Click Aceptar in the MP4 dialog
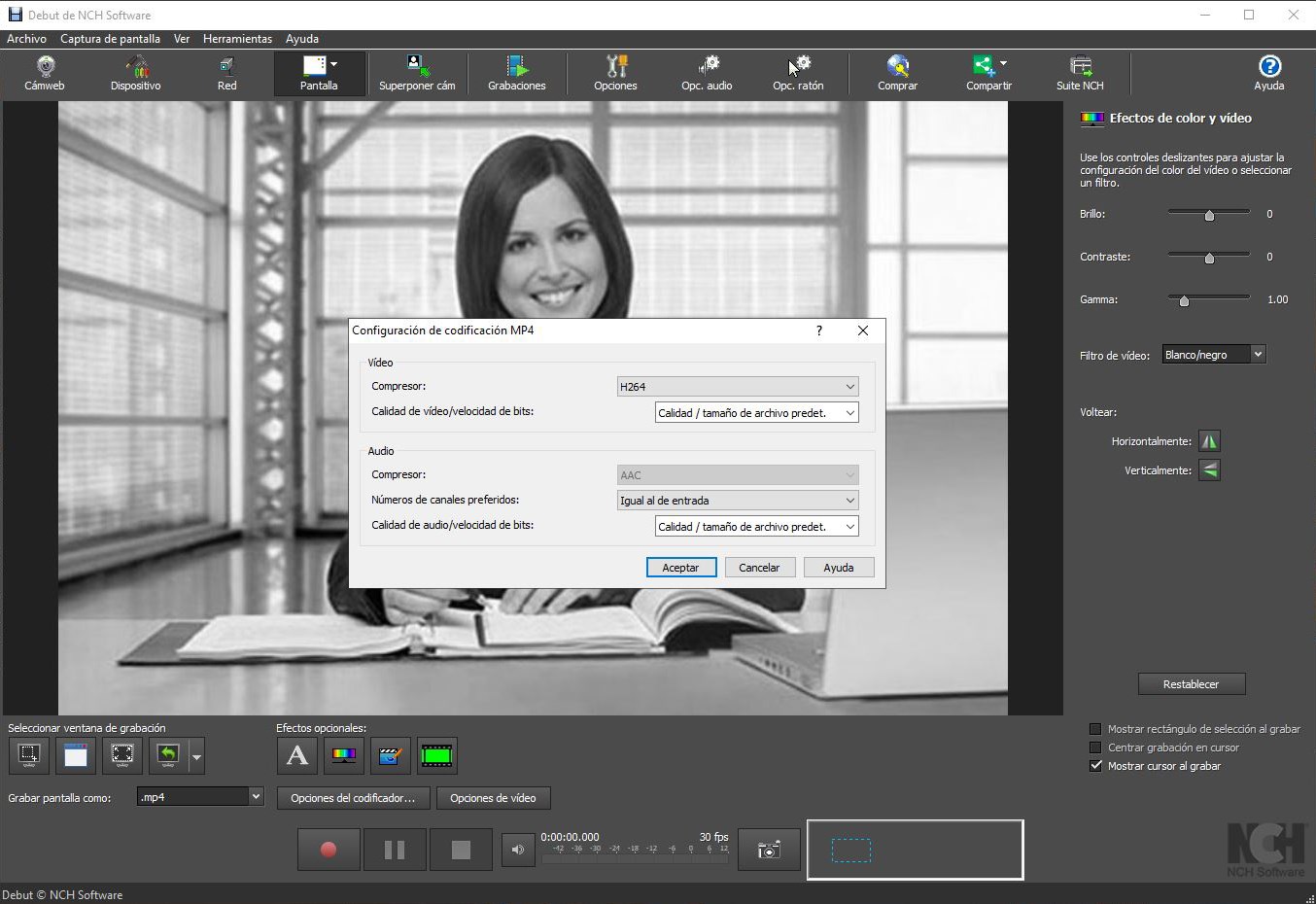Screen dimensions: 1316x904 (x=680, y=568)
